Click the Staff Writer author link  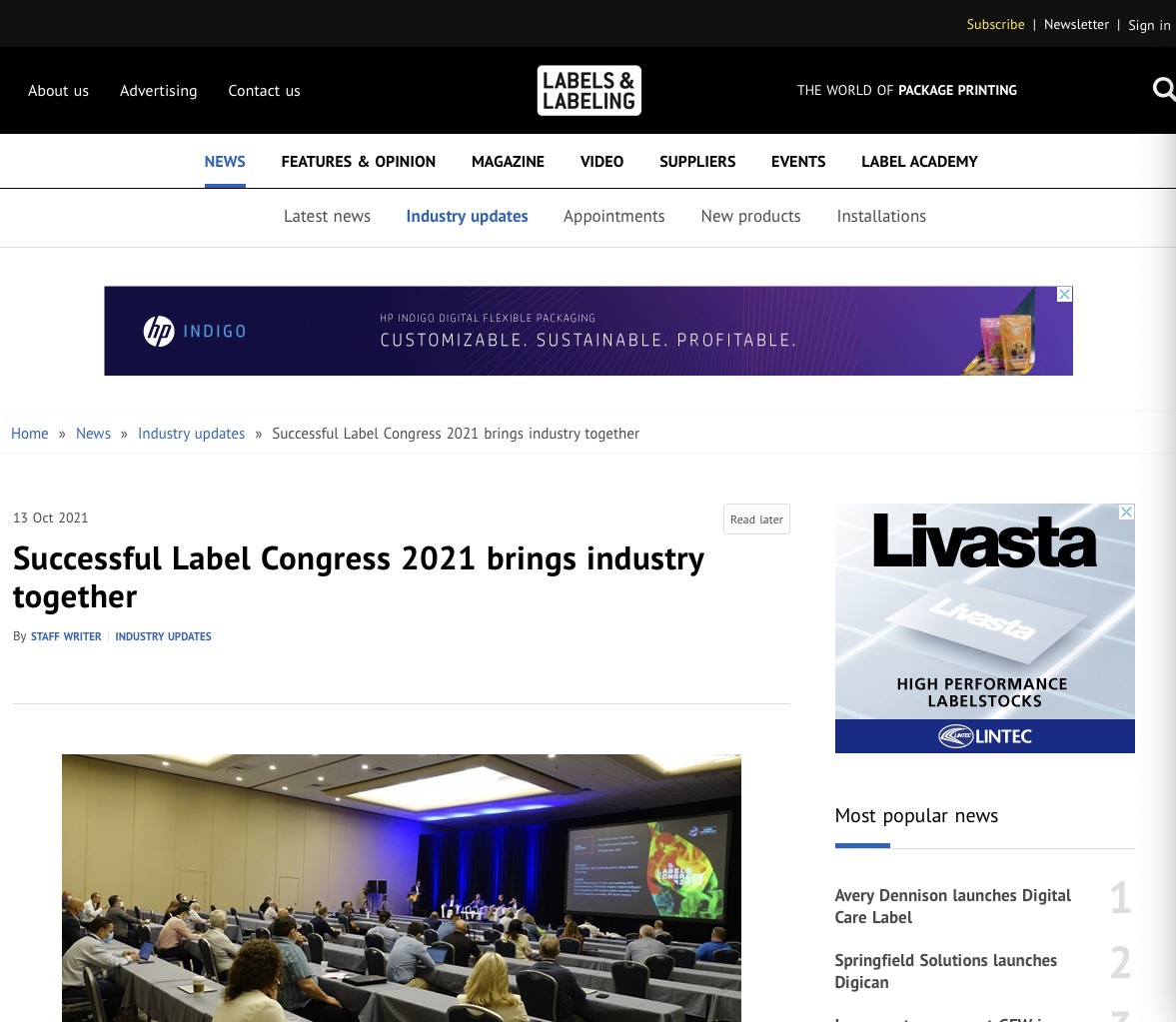coord(66,636)
